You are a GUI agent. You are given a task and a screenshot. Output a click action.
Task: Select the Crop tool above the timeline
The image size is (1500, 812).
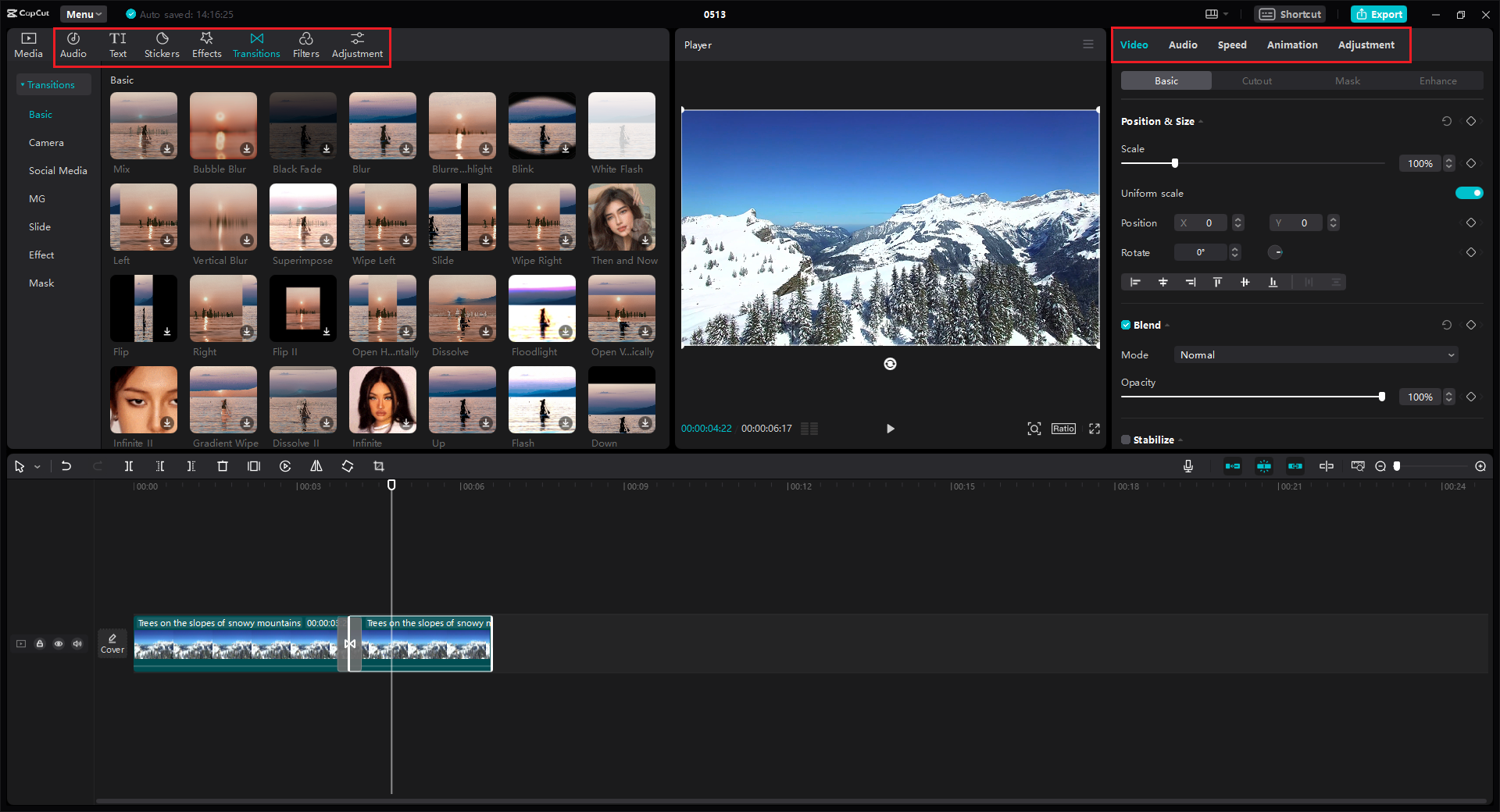(379, 466)
